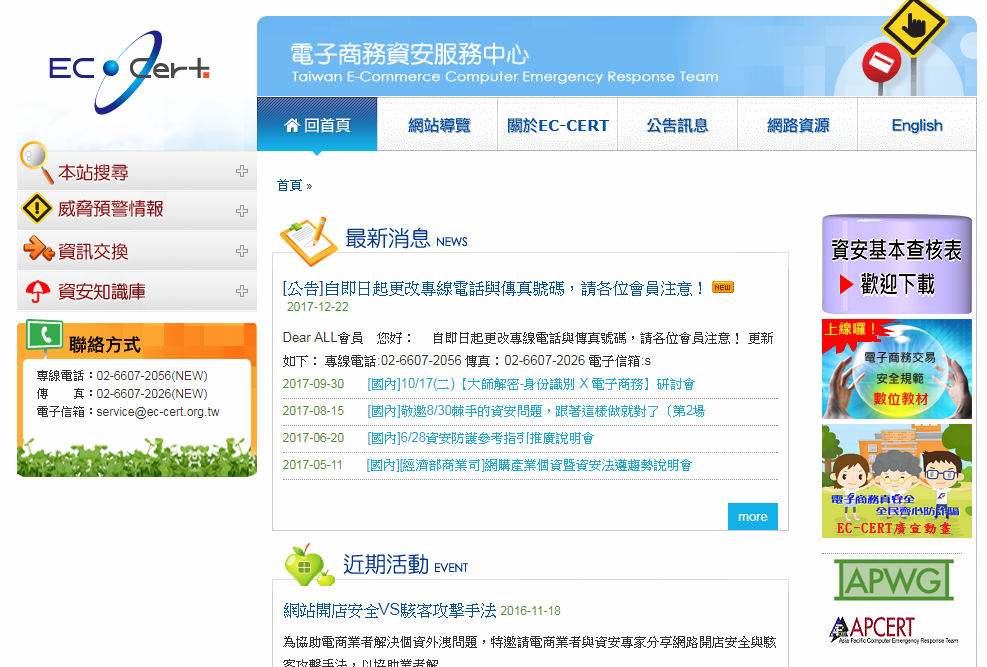Click the red umbrella knowledge base icon
The height and width of the screenshot is (667, 987).
point(38,291)
